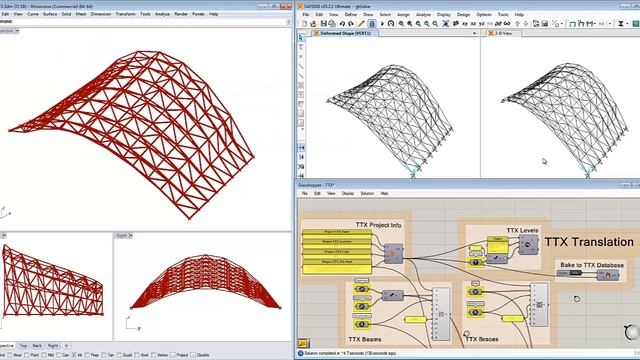Viewport: 640px width, 360px height.
Task: Switch to the Back viewport tab in Rhino
Action: pyautogui.click(x=37, y=346)
